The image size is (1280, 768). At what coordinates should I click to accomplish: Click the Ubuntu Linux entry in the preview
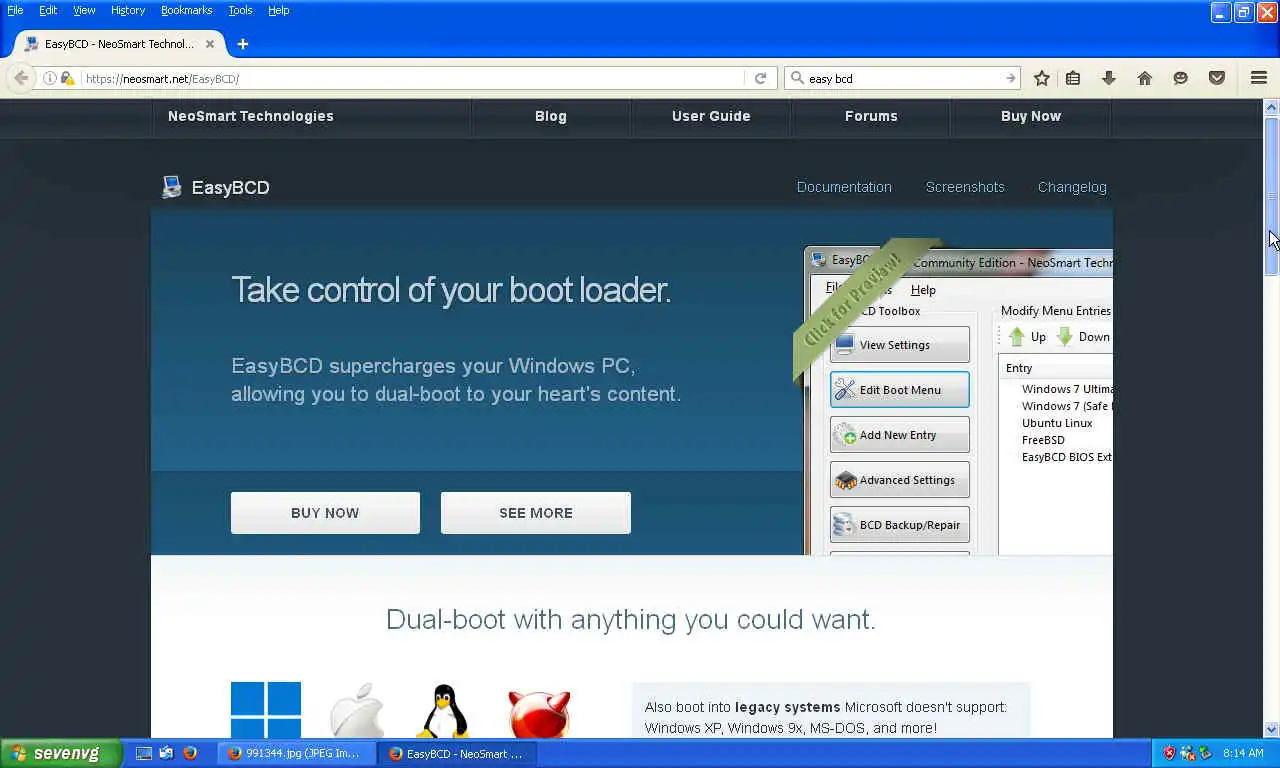pos(1057,423)
